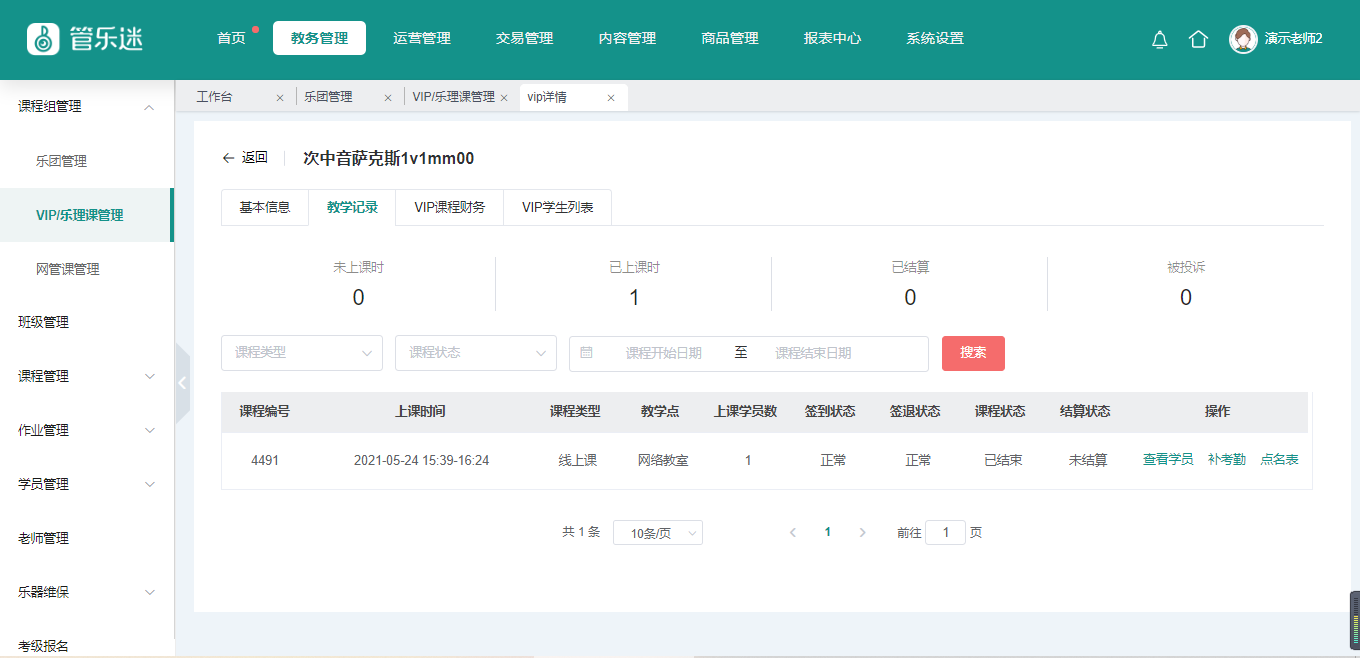
Task: Click the home icon in header
Action: 1198,39
